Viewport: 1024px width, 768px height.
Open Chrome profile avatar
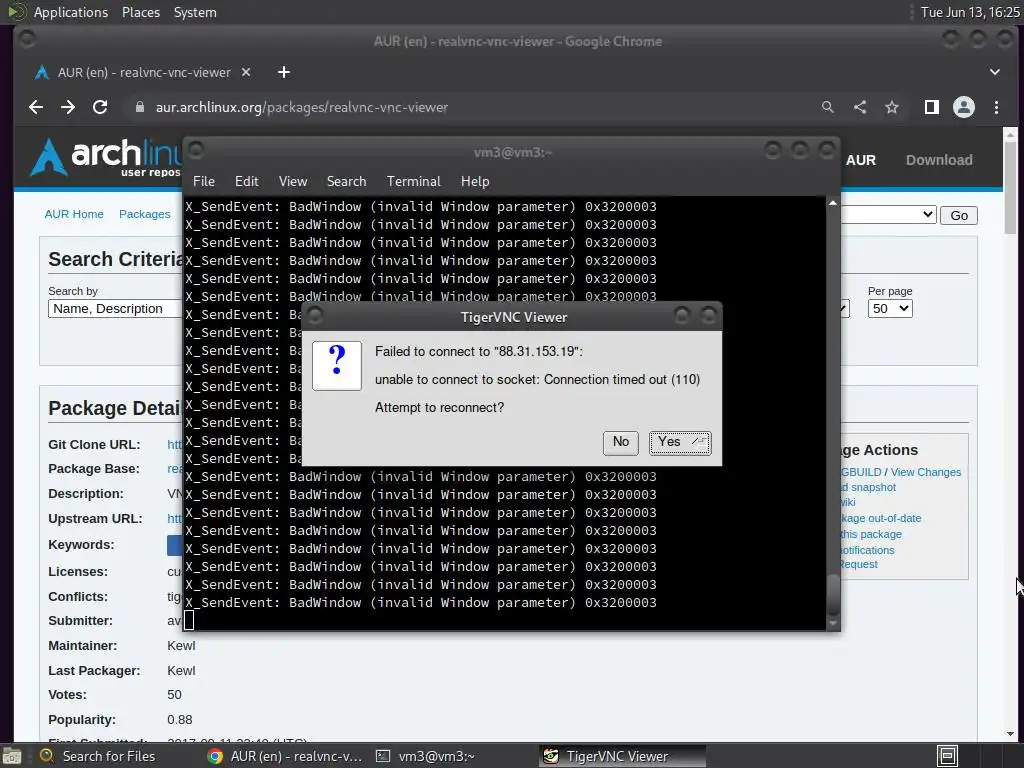pos(964,107)
